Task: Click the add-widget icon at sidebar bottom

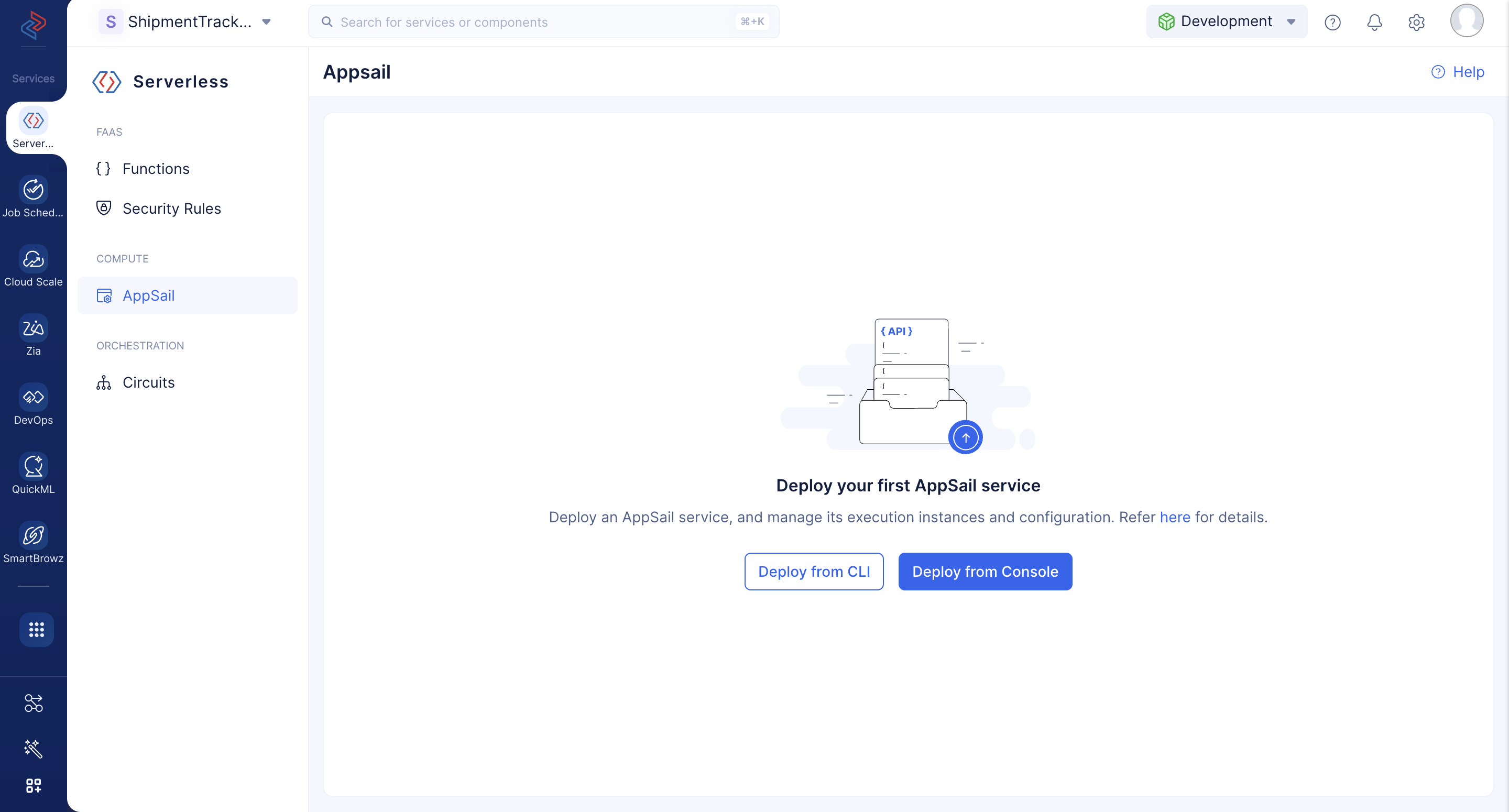Action: [x=34, y=786]
